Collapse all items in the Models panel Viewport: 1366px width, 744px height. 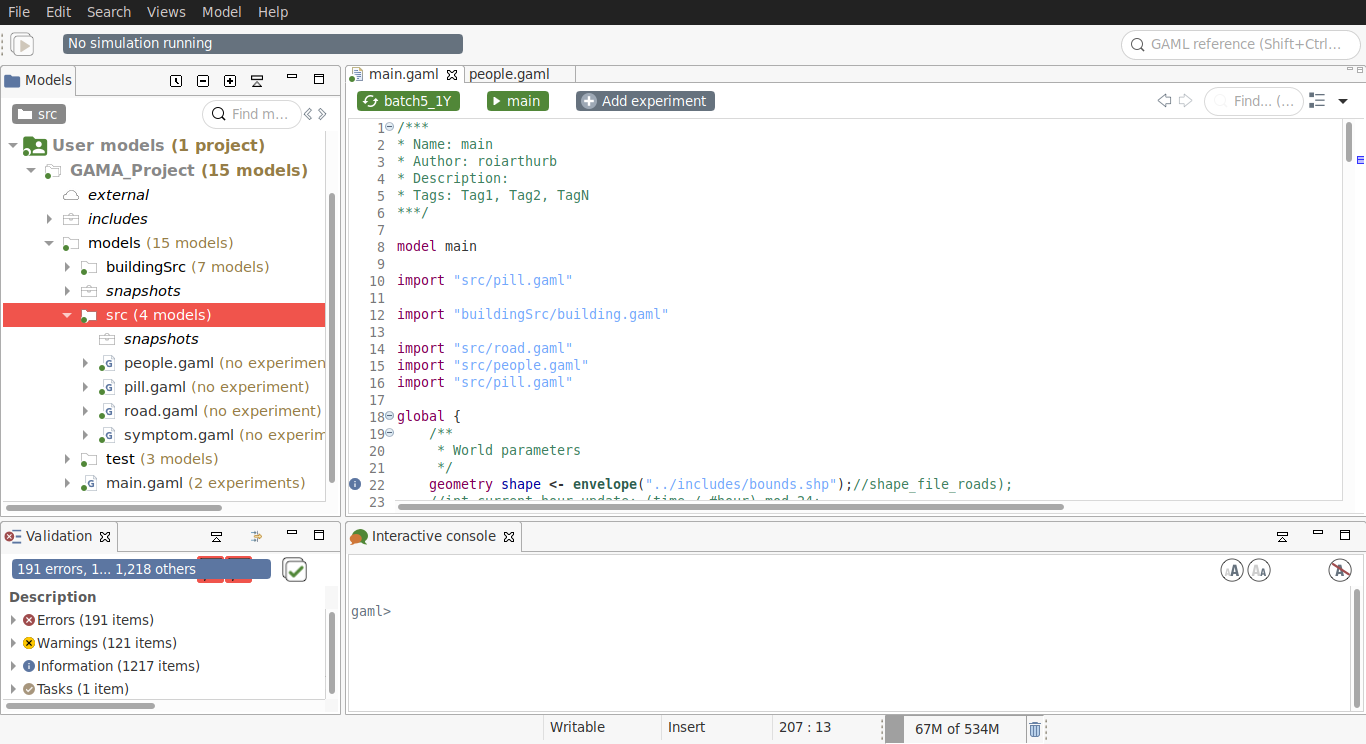(x=203, y=80)
